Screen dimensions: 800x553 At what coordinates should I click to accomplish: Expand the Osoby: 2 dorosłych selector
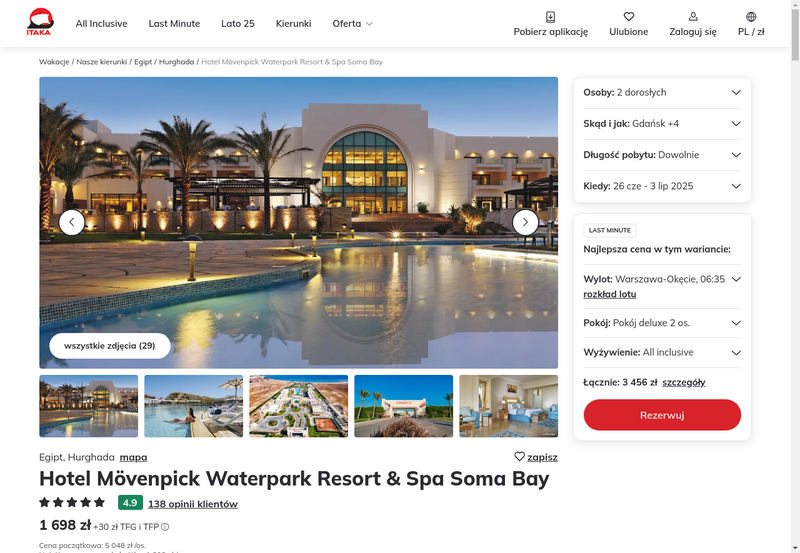pyautogui.click(x=662, y=92)
